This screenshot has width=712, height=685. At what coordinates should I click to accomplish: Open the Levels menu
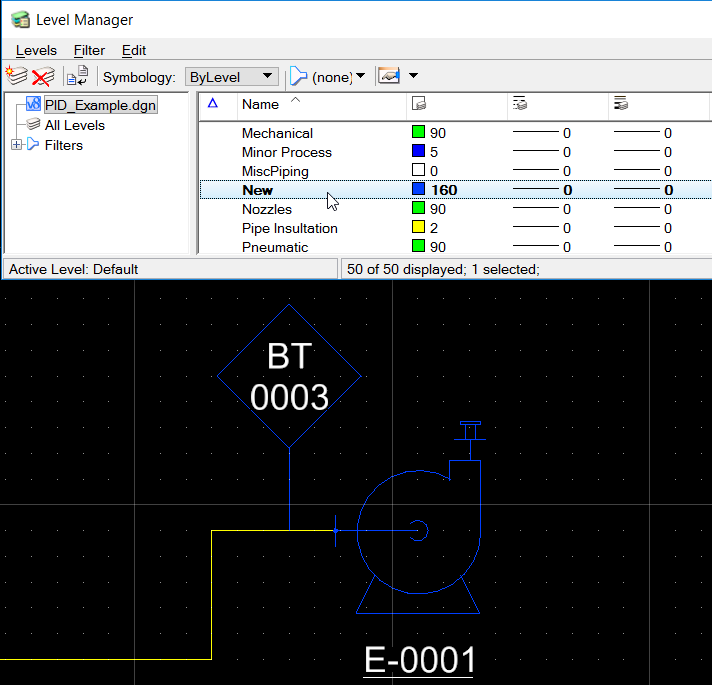point(36,50)
